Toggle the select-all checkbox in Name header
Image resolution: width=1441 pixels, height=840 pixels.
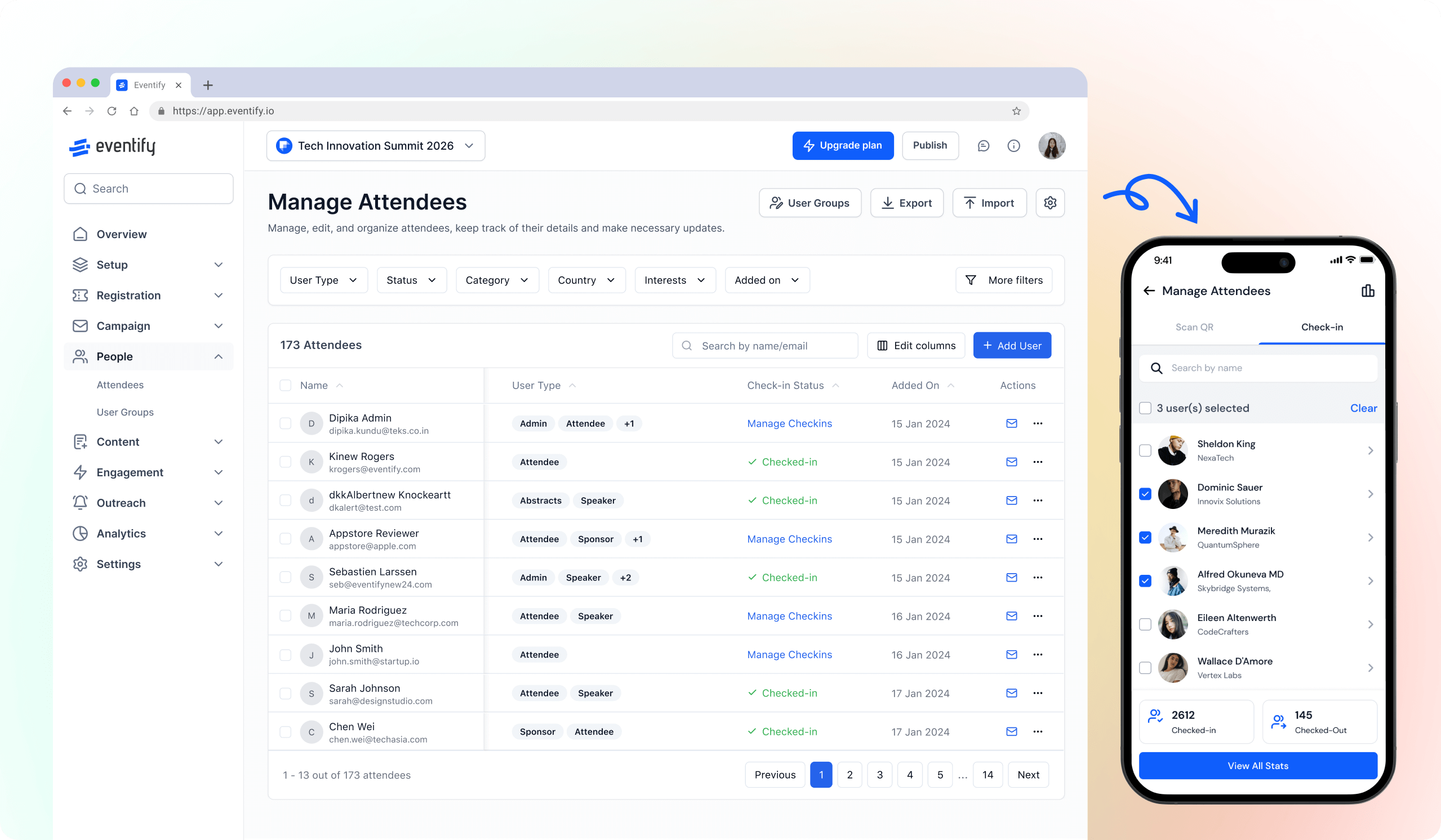tap(286, 385)
